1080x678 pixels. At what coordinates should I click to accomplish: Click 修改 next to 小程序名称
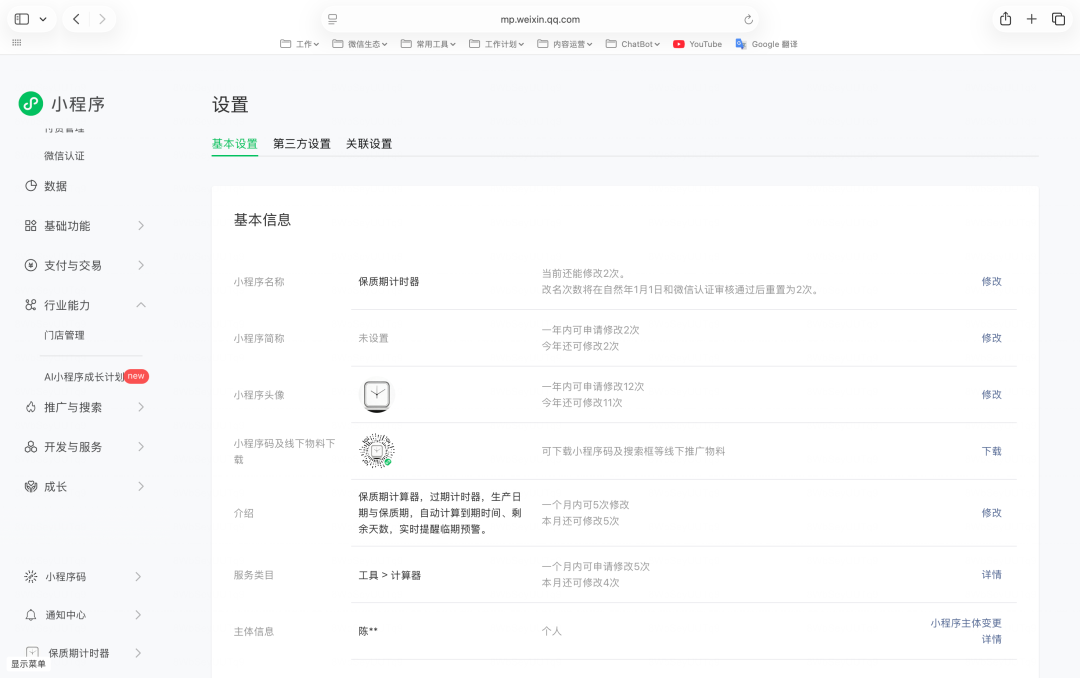(x=991, y=281)
